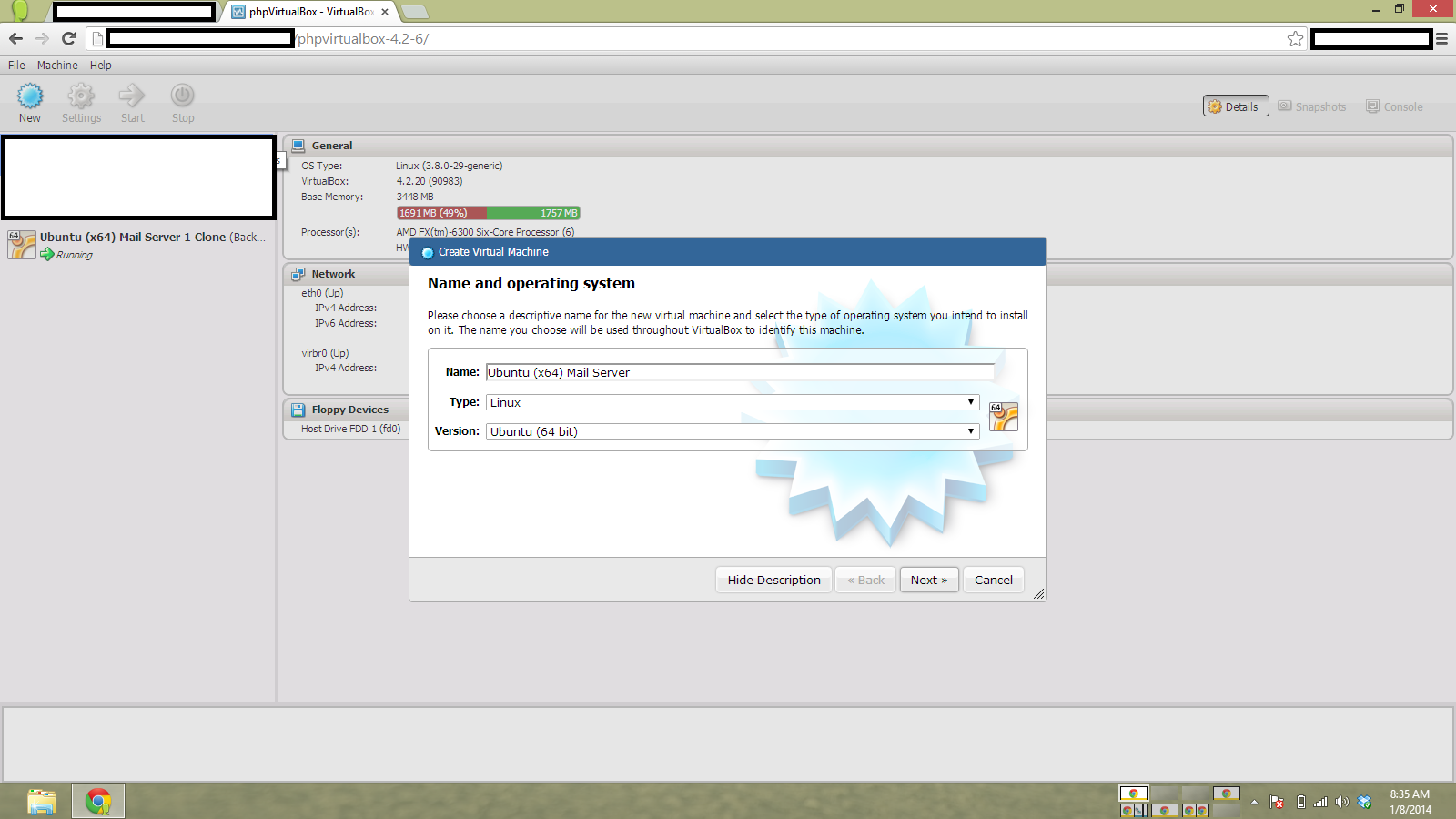Click the Ubuntu VM icon in list
Image resolution: width=1456 pixels, height=819 pixels.
pos(22,245)
